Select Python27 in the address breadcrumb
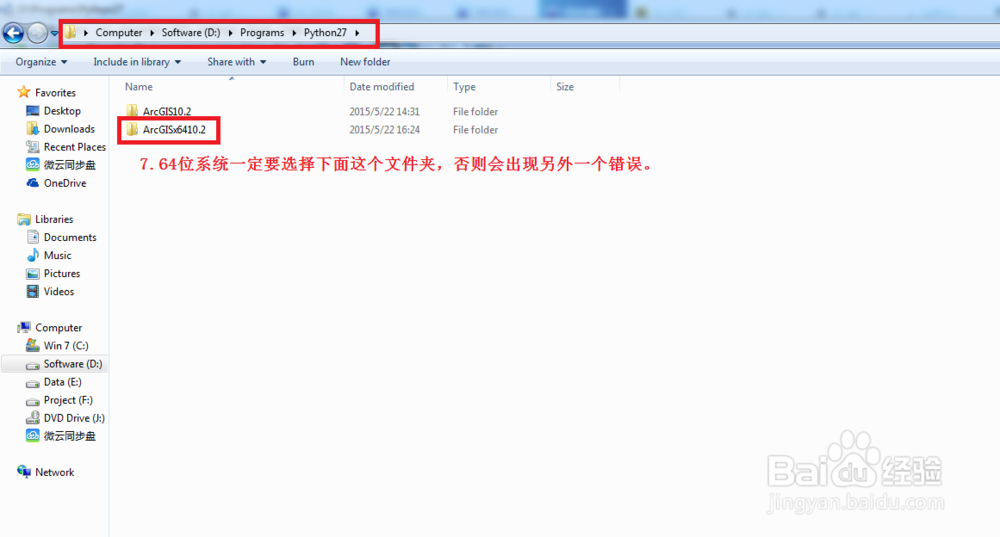Image resolution: width=1000 pixels, height=537 pixels. coord(325,33)
